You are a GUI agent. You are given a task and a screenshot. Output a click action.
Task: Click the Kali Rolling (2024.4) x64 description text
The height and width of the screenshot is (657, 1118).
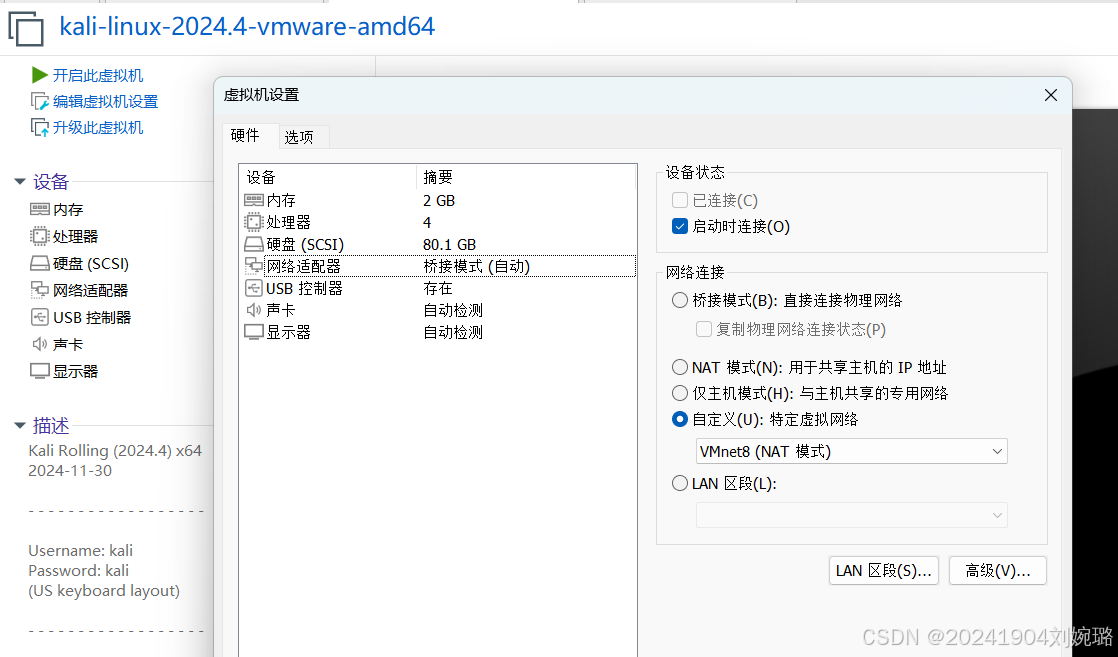tap(115, 451)
